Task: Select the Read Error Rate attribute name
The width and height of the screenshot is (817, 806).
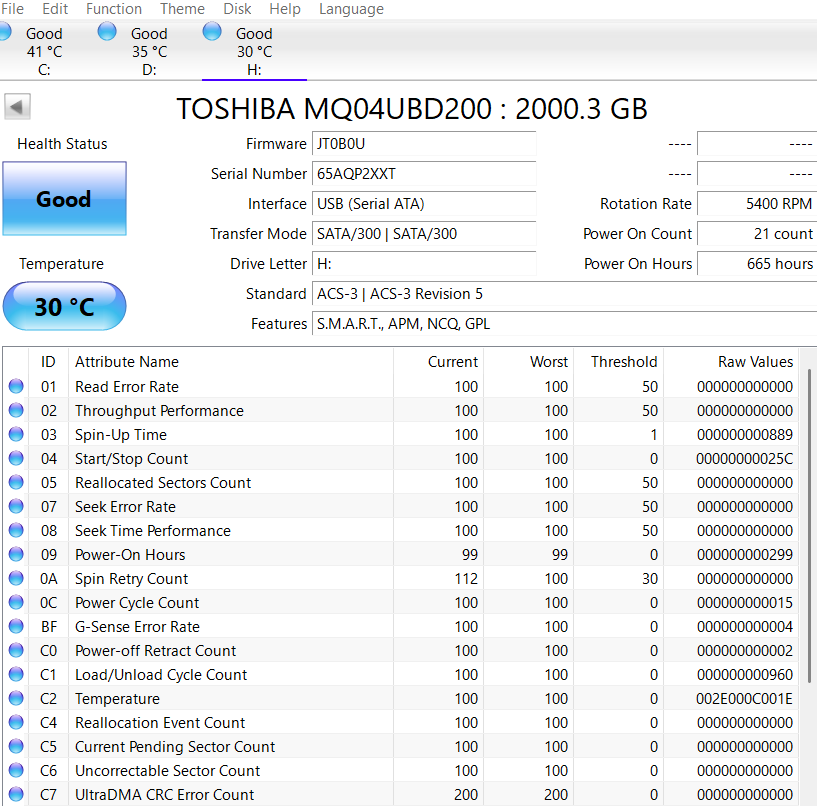Action: (127, 387)
